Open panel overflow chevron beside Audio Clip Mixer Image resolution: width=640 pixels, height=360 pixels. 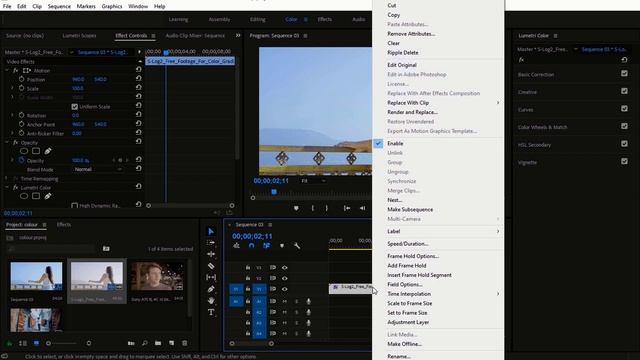pos(238,36)
